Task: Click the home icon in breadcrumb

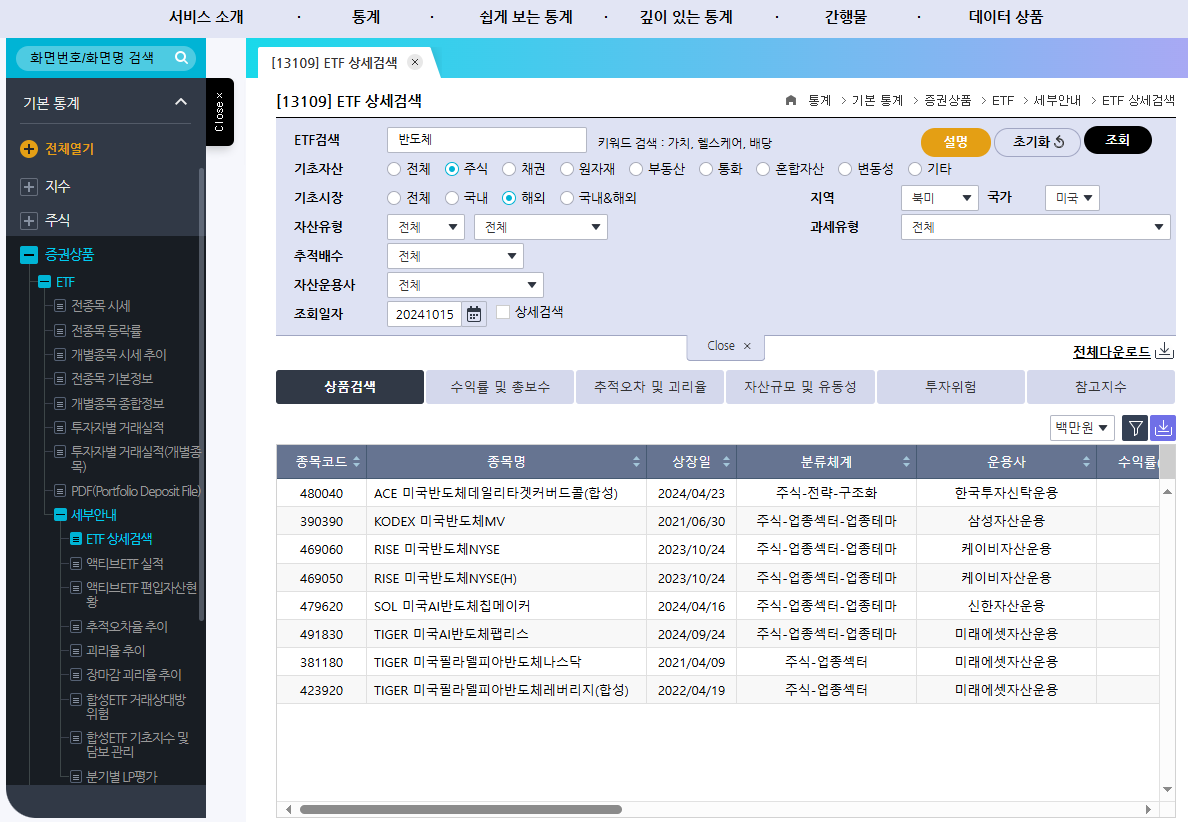Action: pos(791,100)
